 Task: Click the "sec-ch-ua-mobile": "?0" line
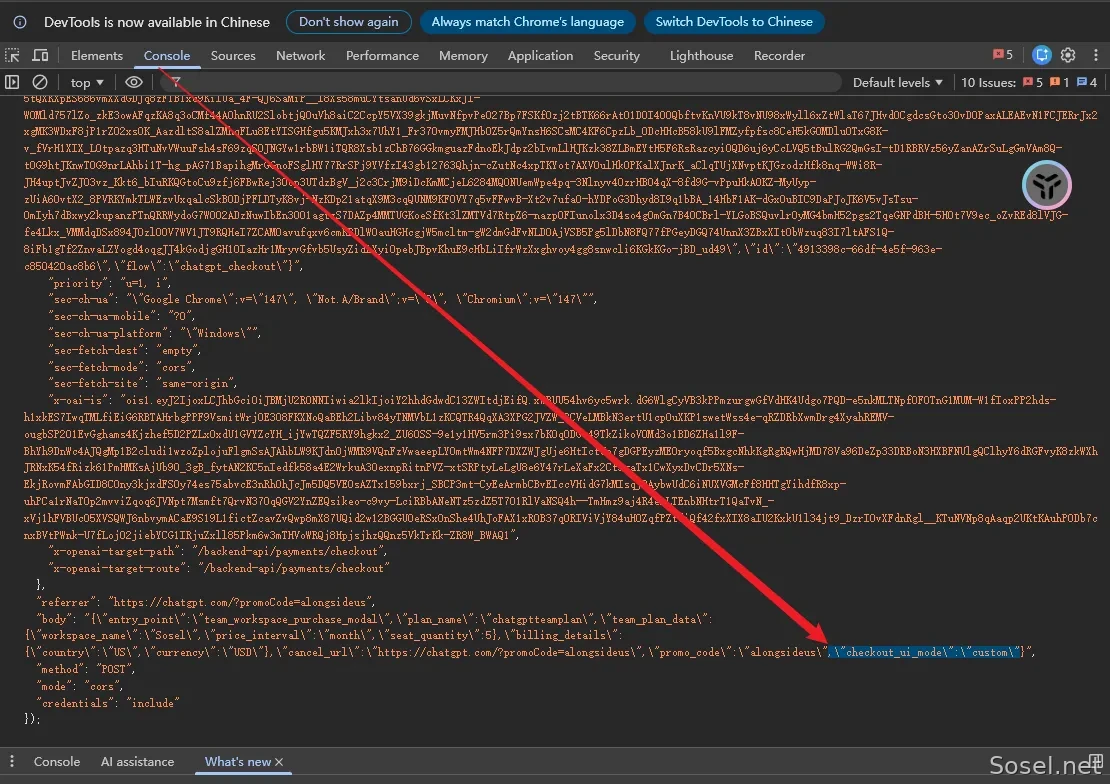coord(121,317)
